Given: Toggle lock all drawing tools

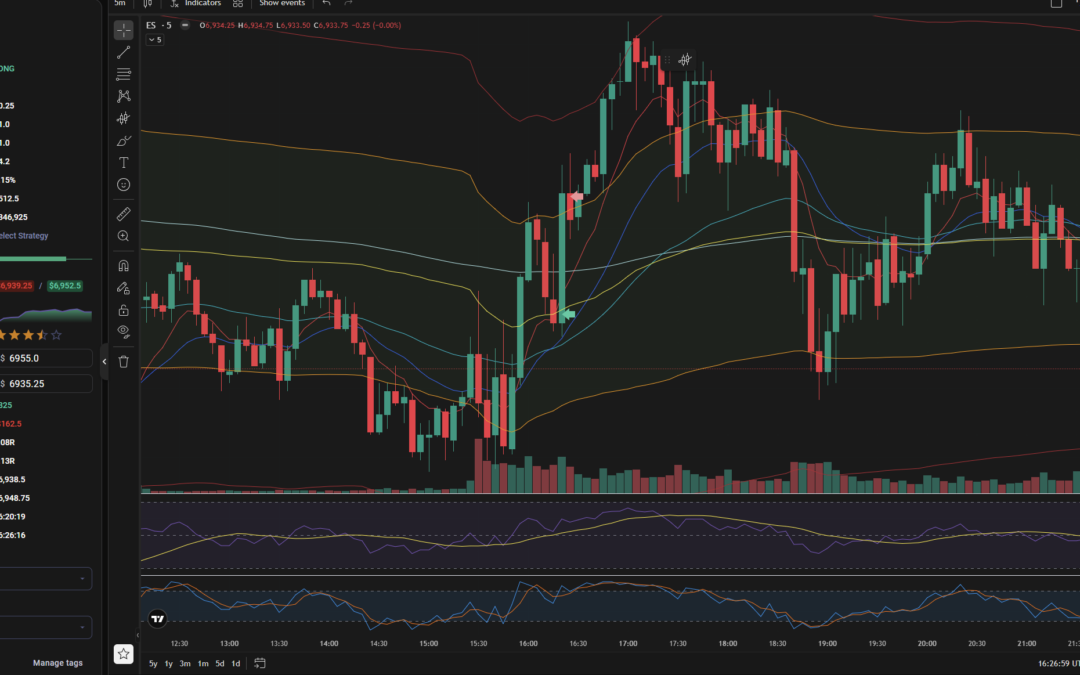Looking at the screenshot, I should click(x=123, y=310).
